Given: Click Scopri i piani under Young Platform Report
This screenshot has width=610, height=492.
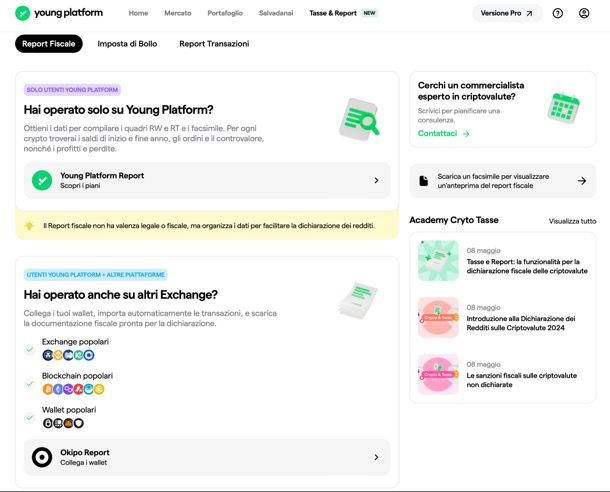Looking at the screenshot, I should tap(80, 186).
